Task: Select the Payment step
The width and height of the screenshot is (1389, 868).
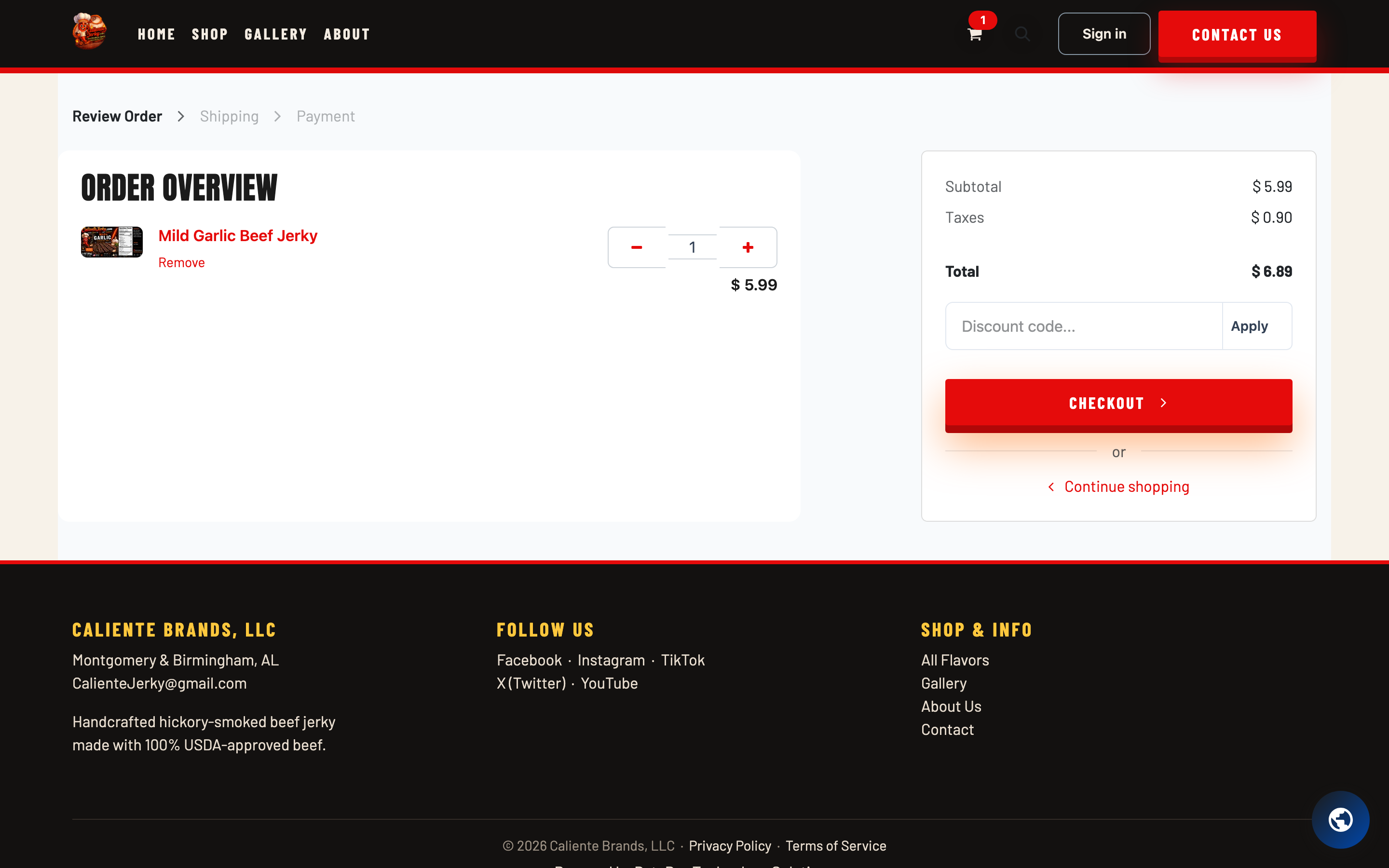Action: 326,117
